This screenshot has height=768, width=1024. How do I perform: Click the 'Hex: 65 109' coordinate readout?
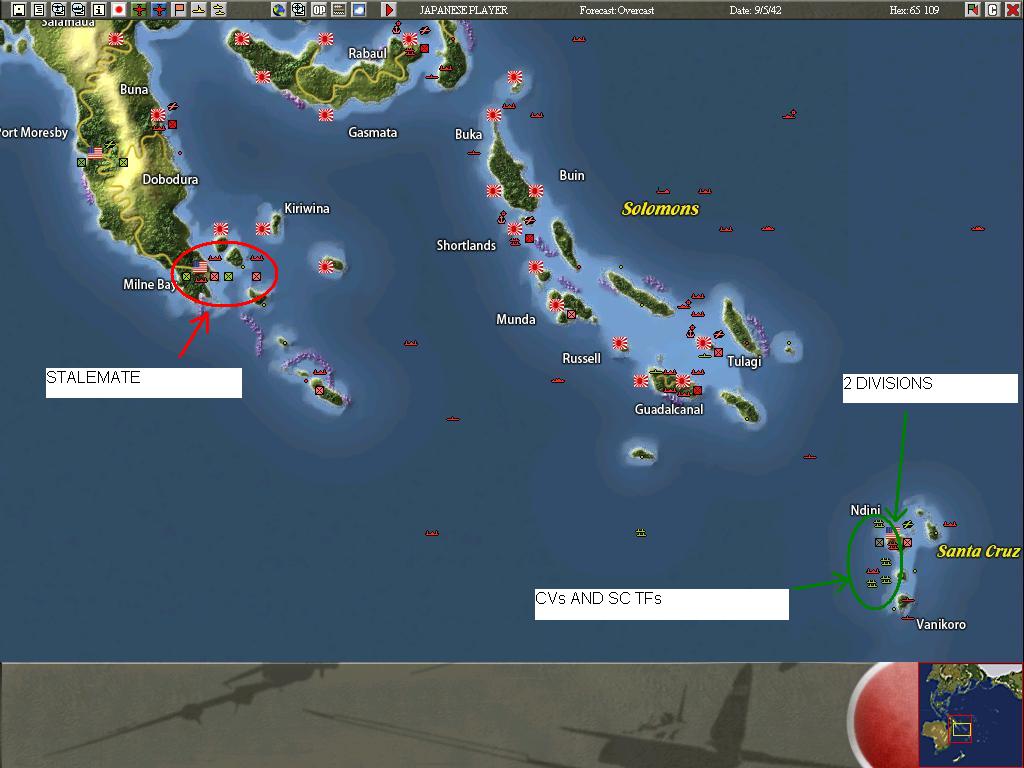[914, 10]
